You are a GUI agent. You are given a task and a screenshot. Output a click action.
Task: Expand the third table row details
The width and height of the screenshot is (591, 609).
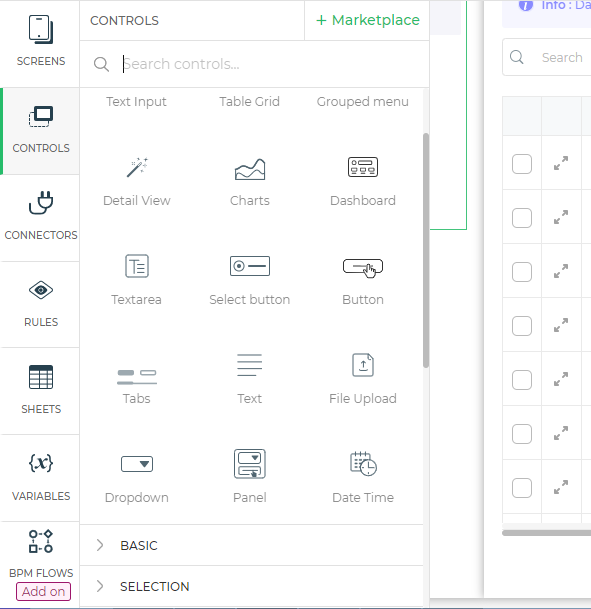coord(561,271)
